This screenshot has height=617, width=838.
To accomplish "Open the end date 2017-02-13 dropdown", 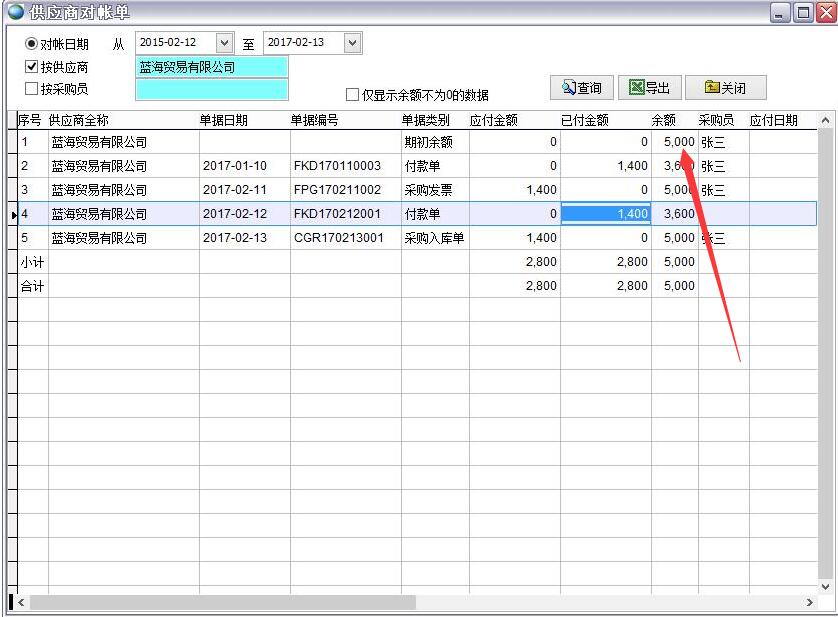I will 352,43.
